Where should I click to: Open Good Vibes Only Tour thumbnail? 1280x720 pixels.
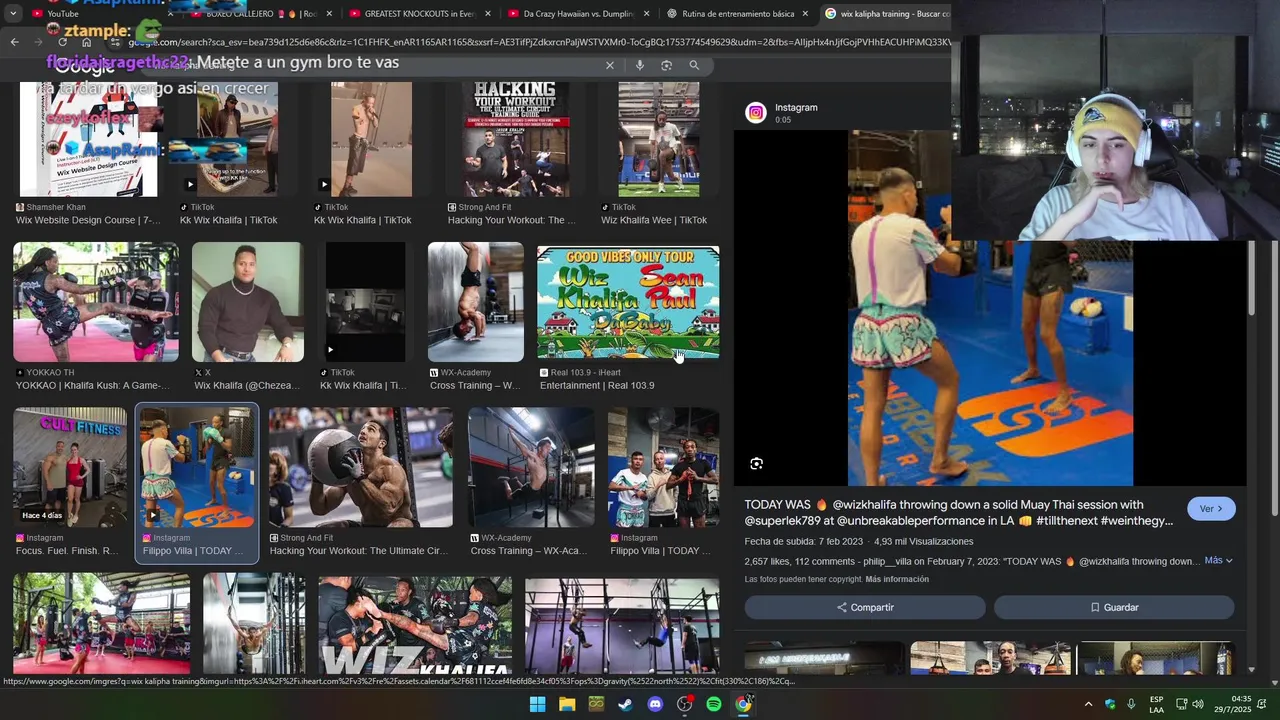click(628, 302)
